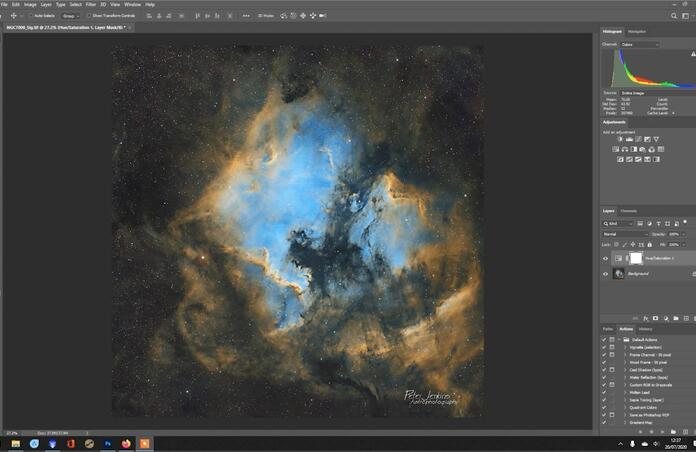Create new action set folder icon
The image size is (696, 452).
[x=673, y=432]
